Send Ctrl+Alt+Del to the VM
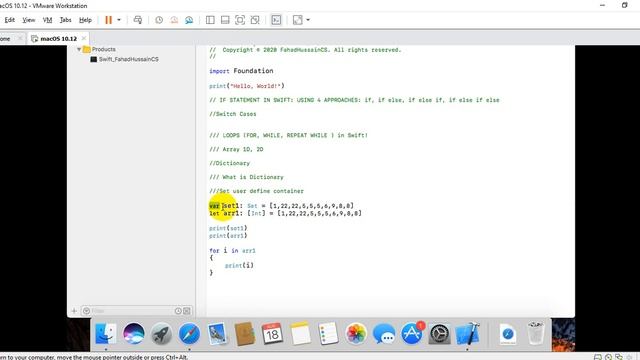The image size is (640, 360). (x=138, y=20)
